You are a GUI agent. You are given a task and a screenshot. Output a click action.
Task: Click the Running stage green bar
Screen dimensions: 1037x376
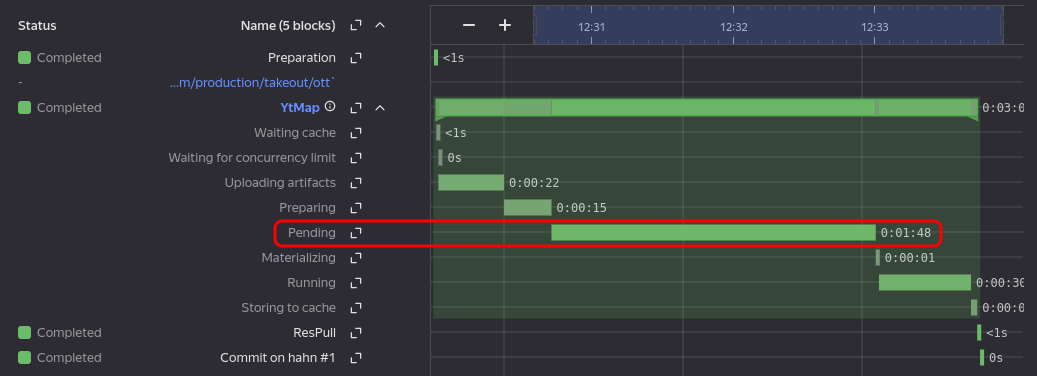click(x=925, y=283)
